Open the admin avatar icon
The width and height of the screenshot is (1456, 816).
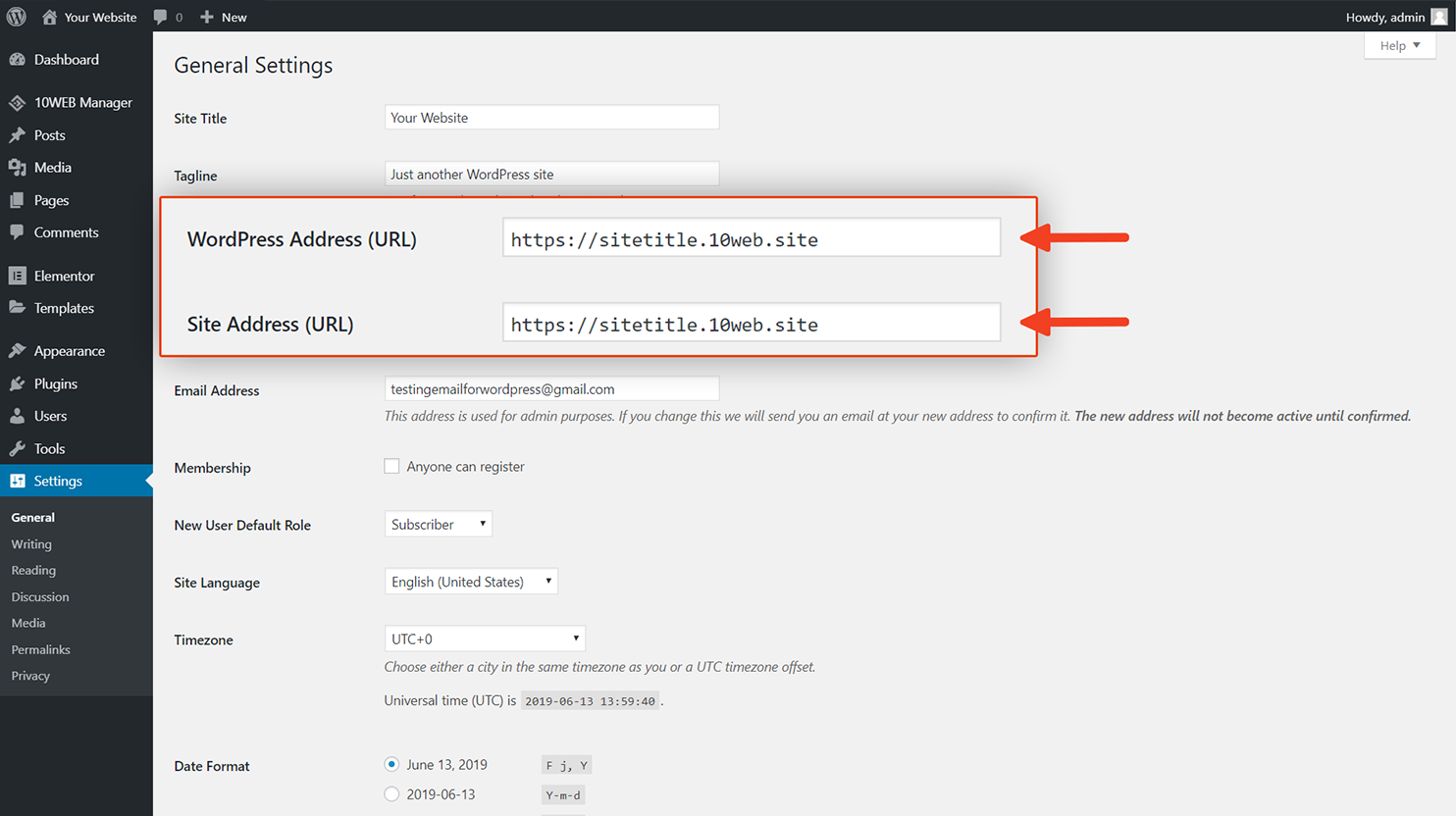click(1439, 17)
